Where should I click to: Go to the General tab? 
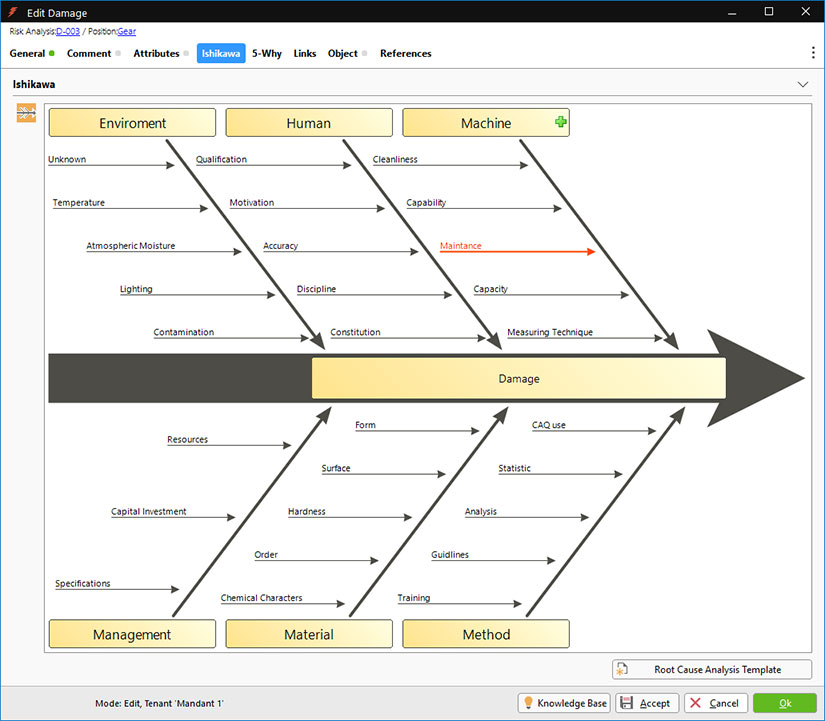click(x=27, y=53)
